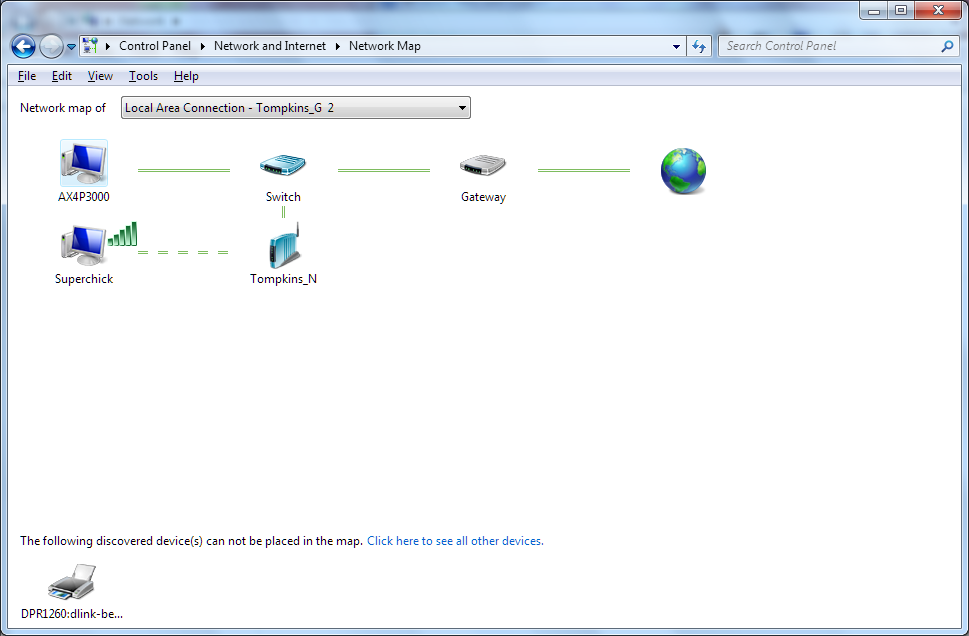Click the refresh button beside address bar
This screenshot has height=636, width=969.
coord(699,46)
